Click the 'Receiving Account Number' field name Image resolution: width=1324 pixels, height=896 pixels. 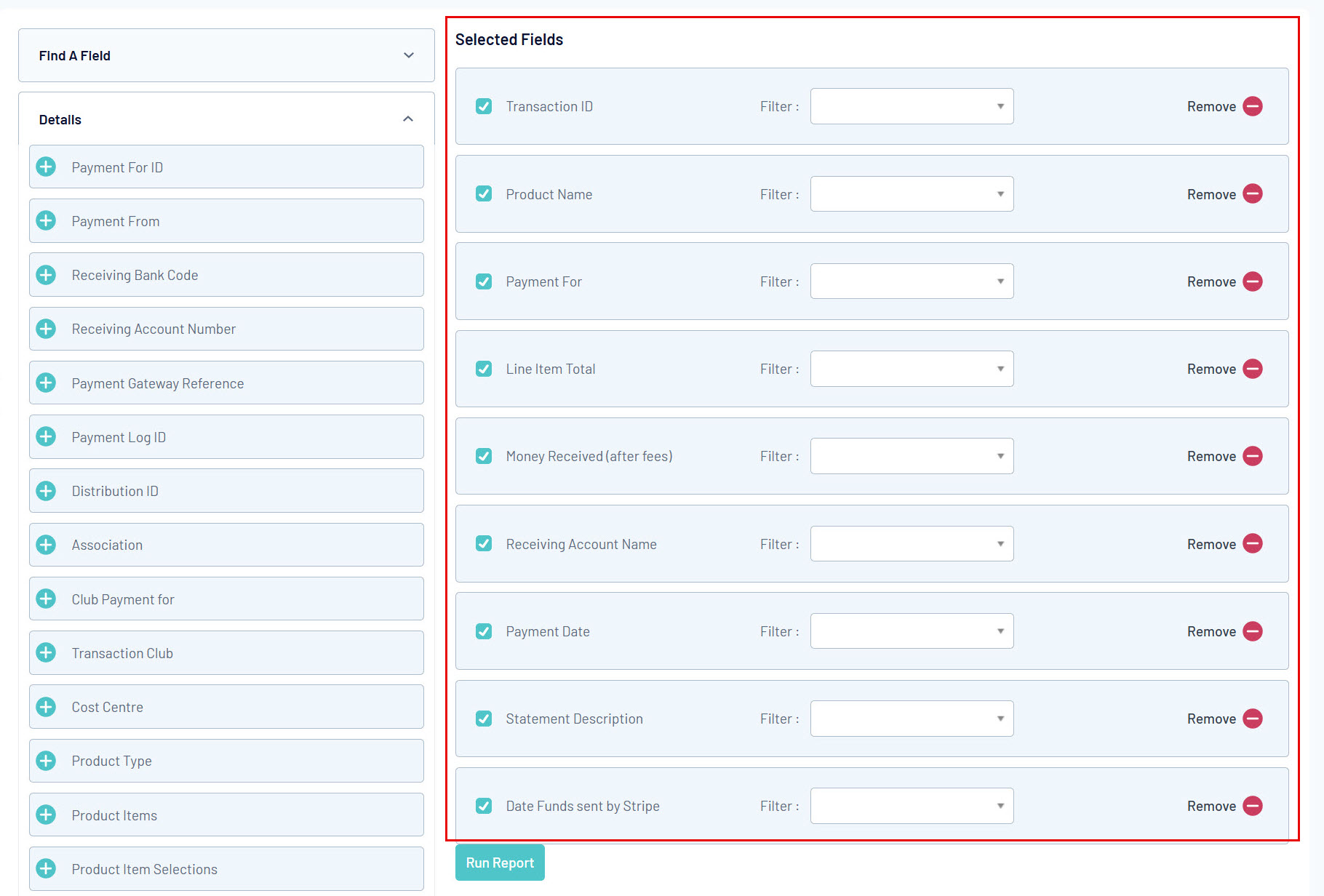[x=153, y=329]
